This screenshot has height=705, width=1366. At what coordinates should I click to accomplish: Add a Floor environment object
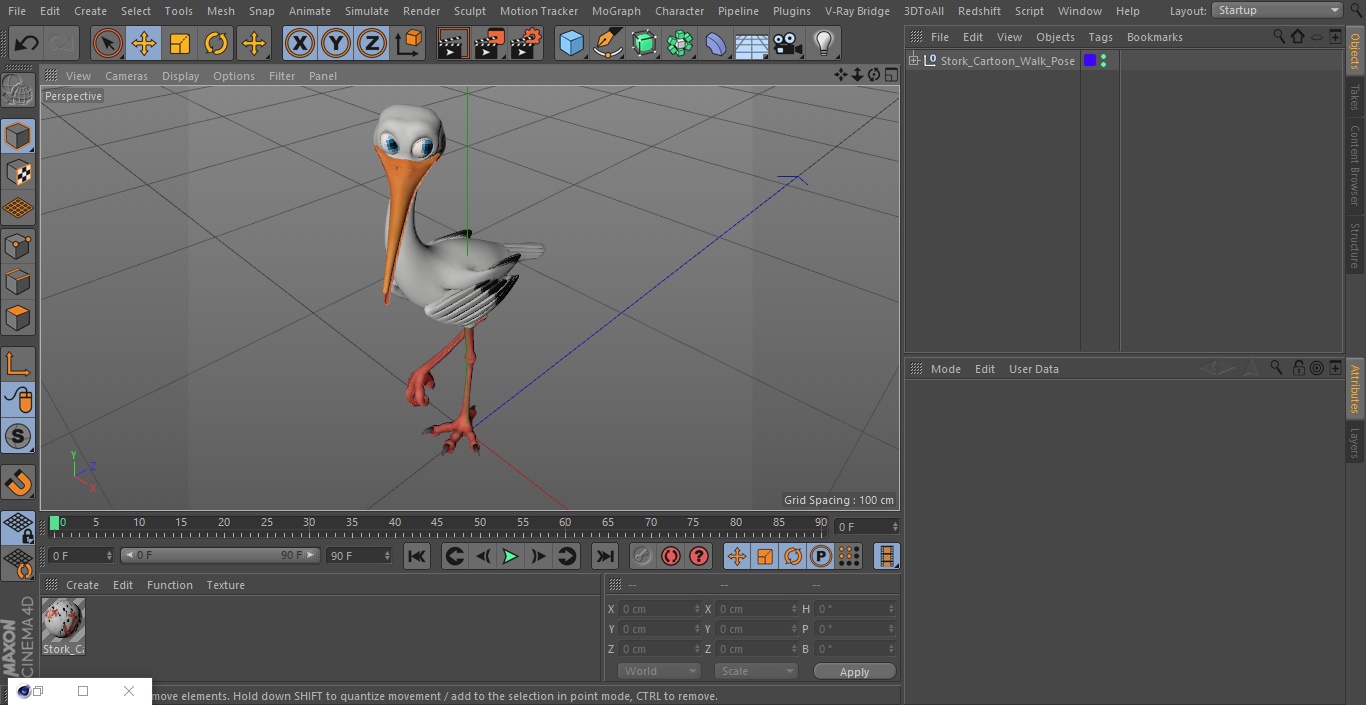752,43
